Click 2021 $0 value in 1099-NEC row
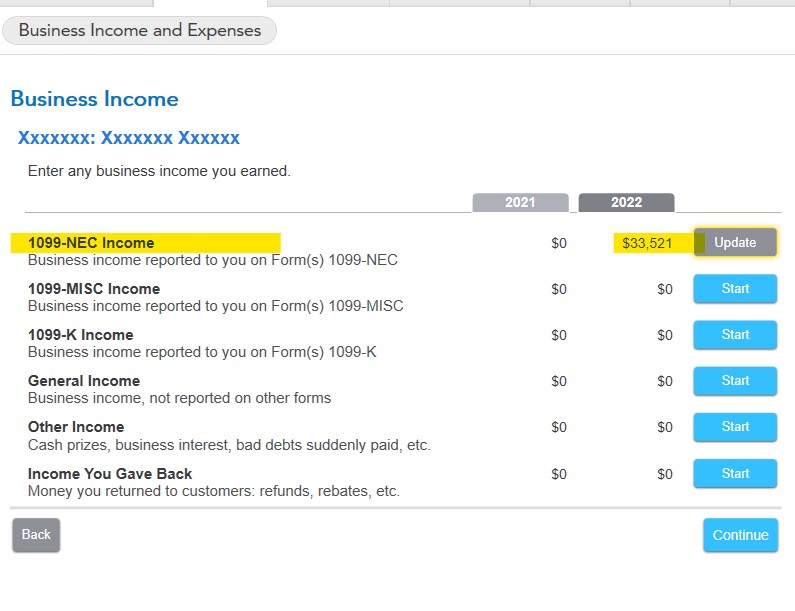 559,243
